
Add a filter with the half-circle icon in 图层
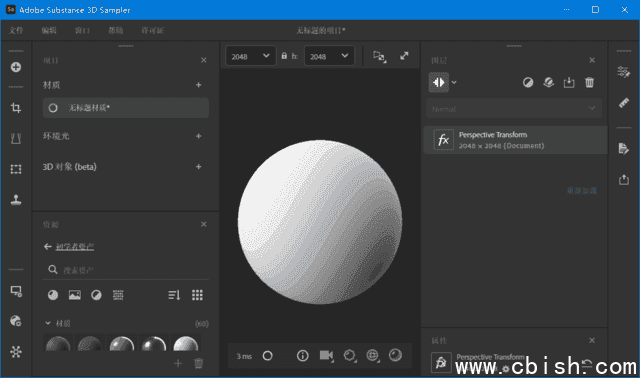click(x=528, y=83)
